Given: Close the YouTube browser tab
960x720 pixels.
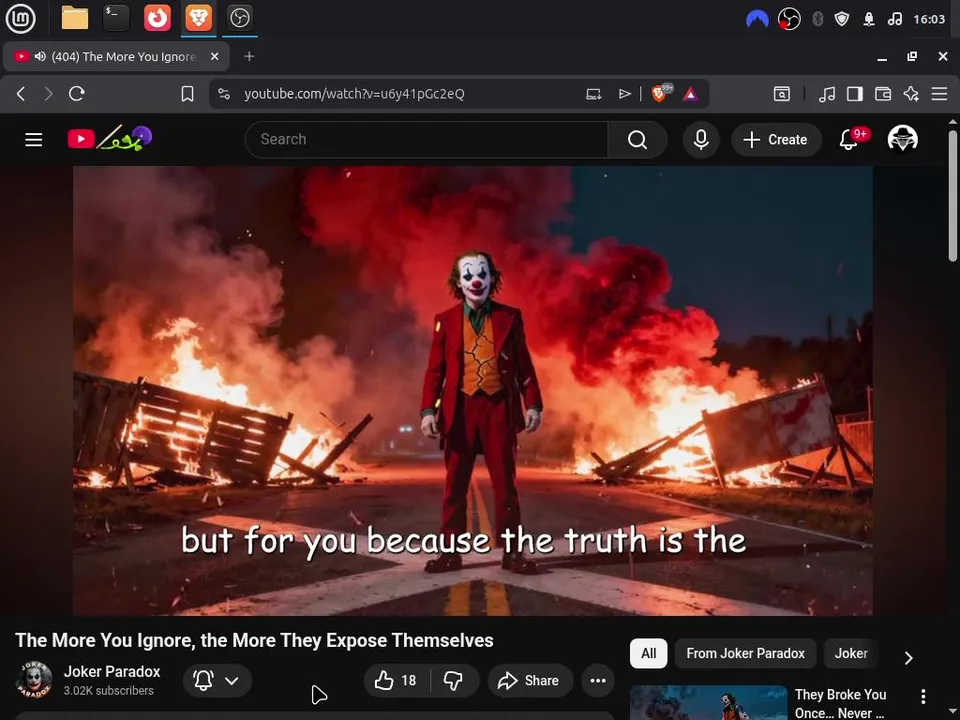Looking at the screenshot, I should pos(214,56).
